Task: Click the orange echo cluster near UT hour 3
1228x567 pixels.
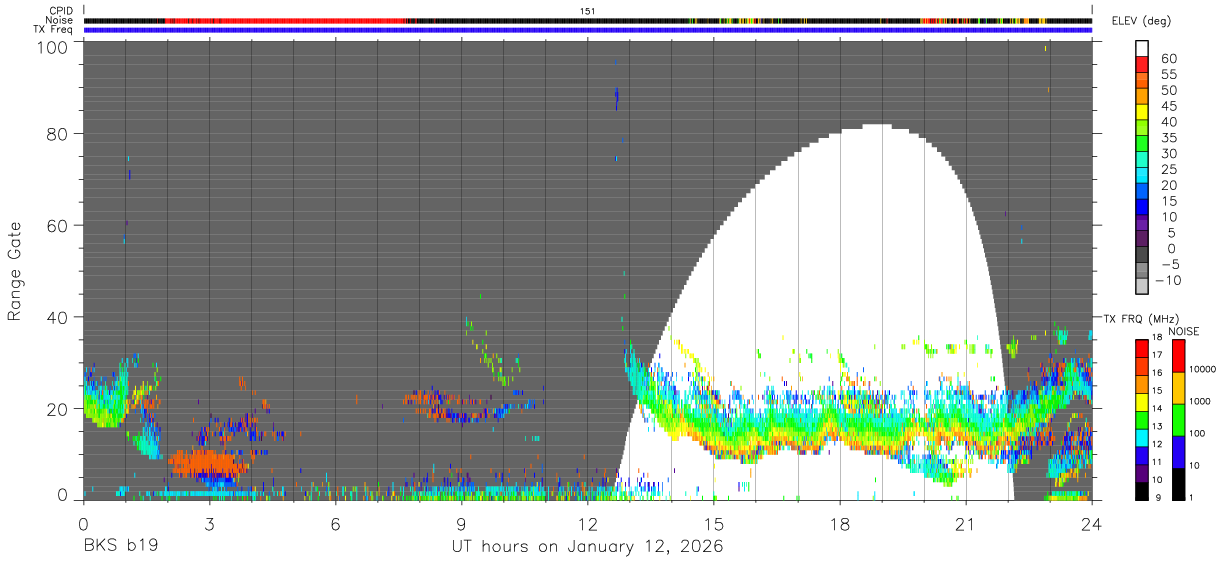Action: click(x=207, y=463)
